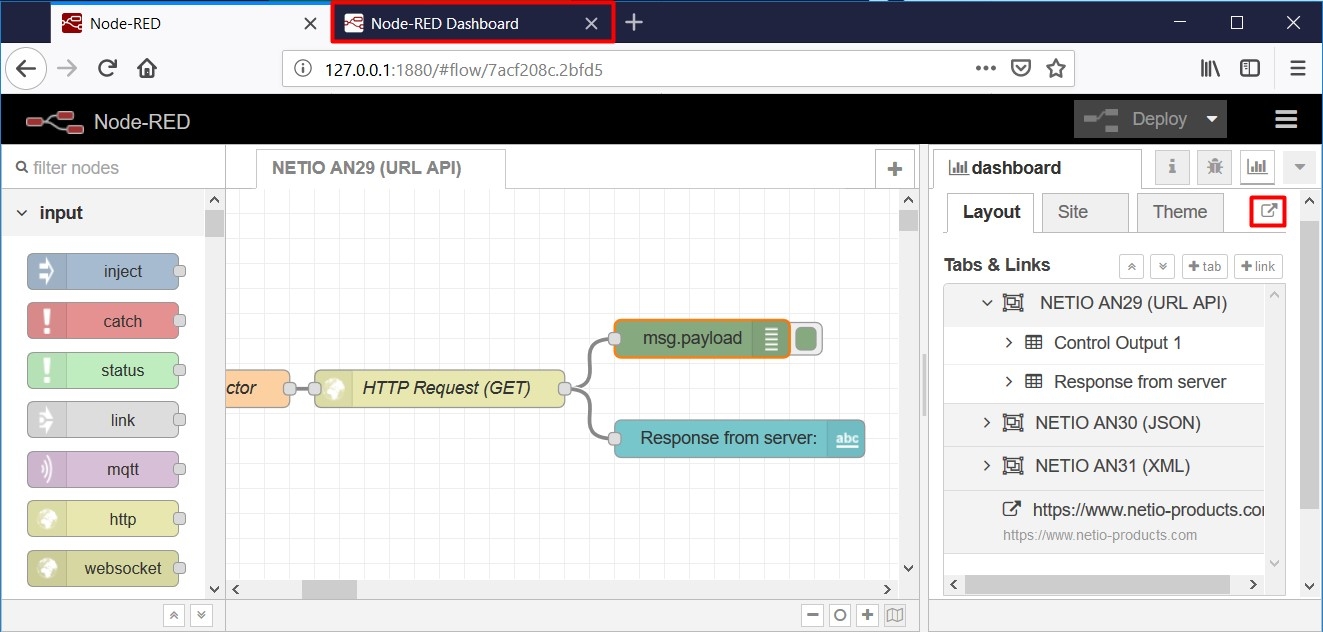Open the browser library icon
The width and height of the screenshot is (1323, 632).
click(x=1211, y=68)
